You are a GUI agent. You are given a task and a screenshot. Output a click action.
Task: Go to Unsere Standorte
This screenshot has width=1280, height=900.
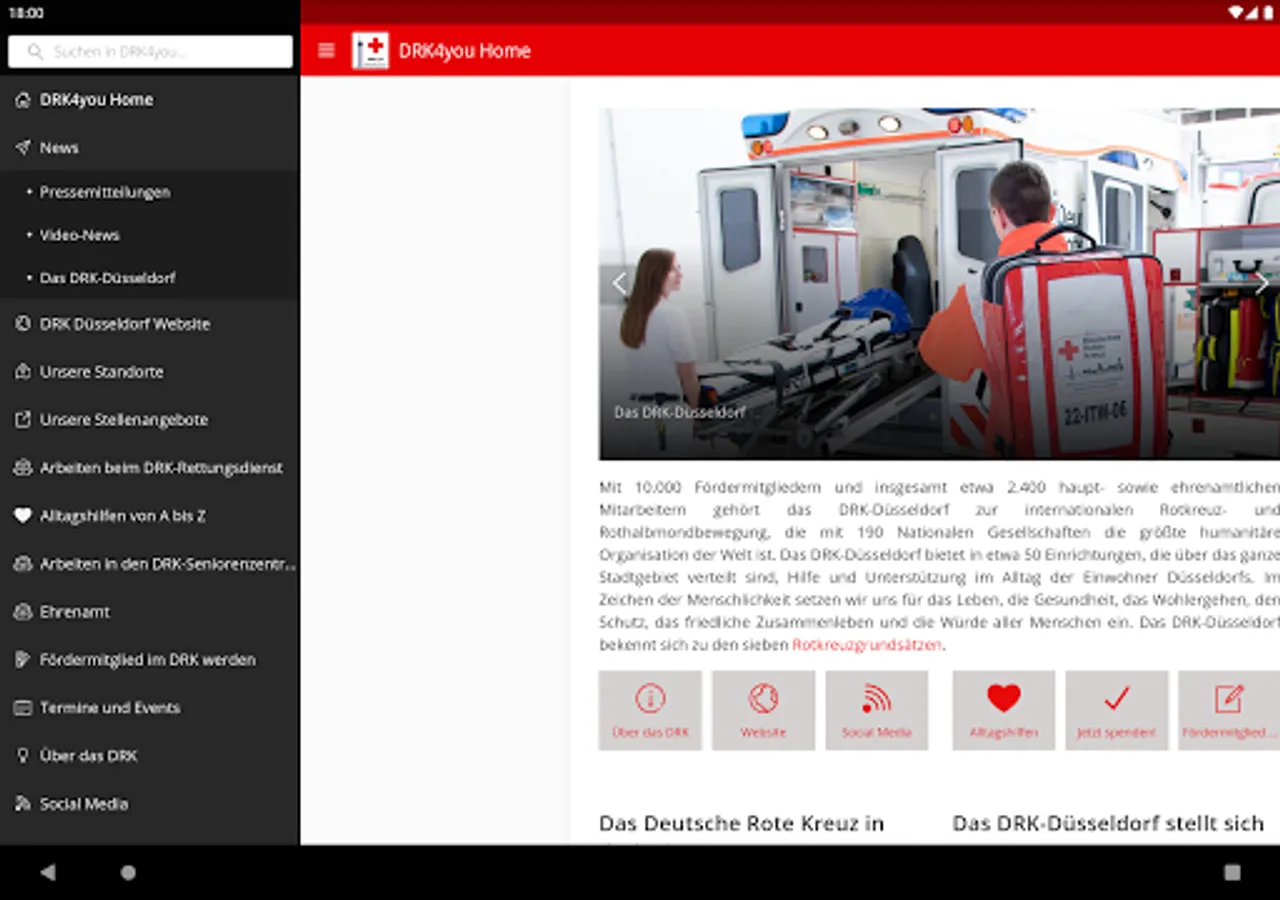[x=150, y=372]
